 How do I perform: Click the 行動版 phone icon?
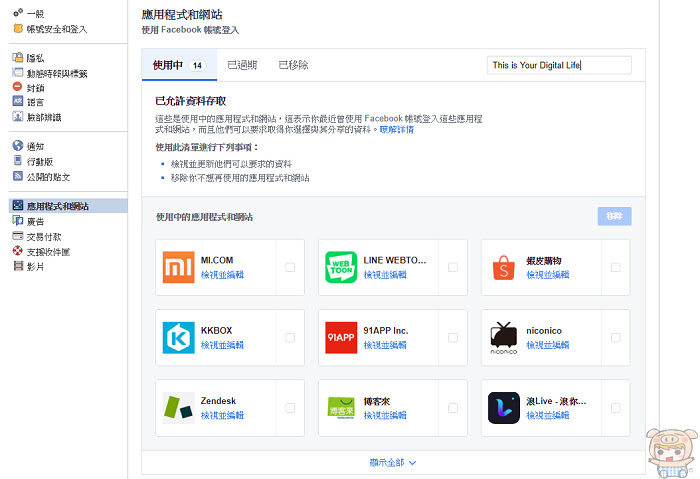point(18,161)
